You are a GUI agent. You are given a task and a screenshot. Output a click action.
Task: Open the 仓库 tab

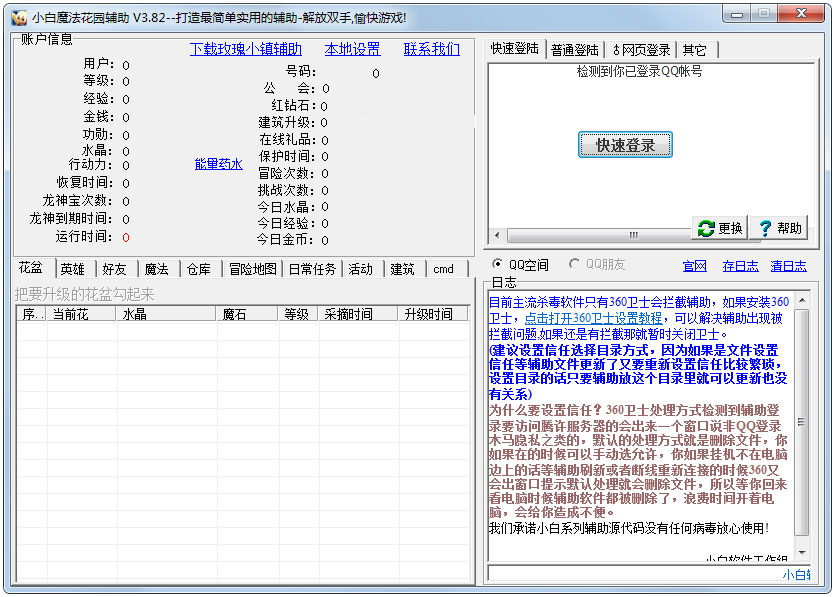tap(199, 269)
